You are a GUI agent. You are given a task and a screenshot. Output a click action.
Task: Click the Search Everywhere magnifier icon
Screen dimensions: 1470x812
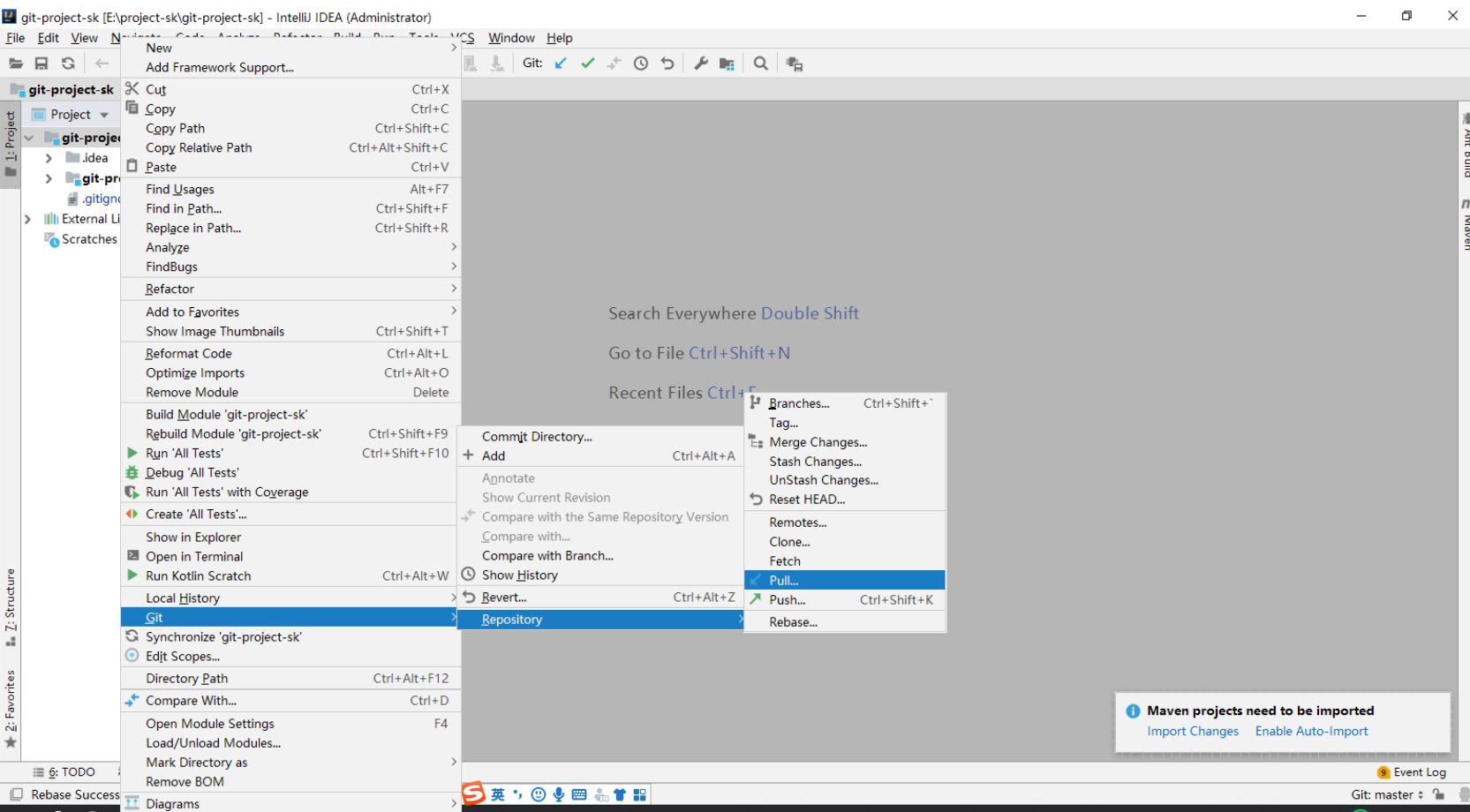click(760, 64)
